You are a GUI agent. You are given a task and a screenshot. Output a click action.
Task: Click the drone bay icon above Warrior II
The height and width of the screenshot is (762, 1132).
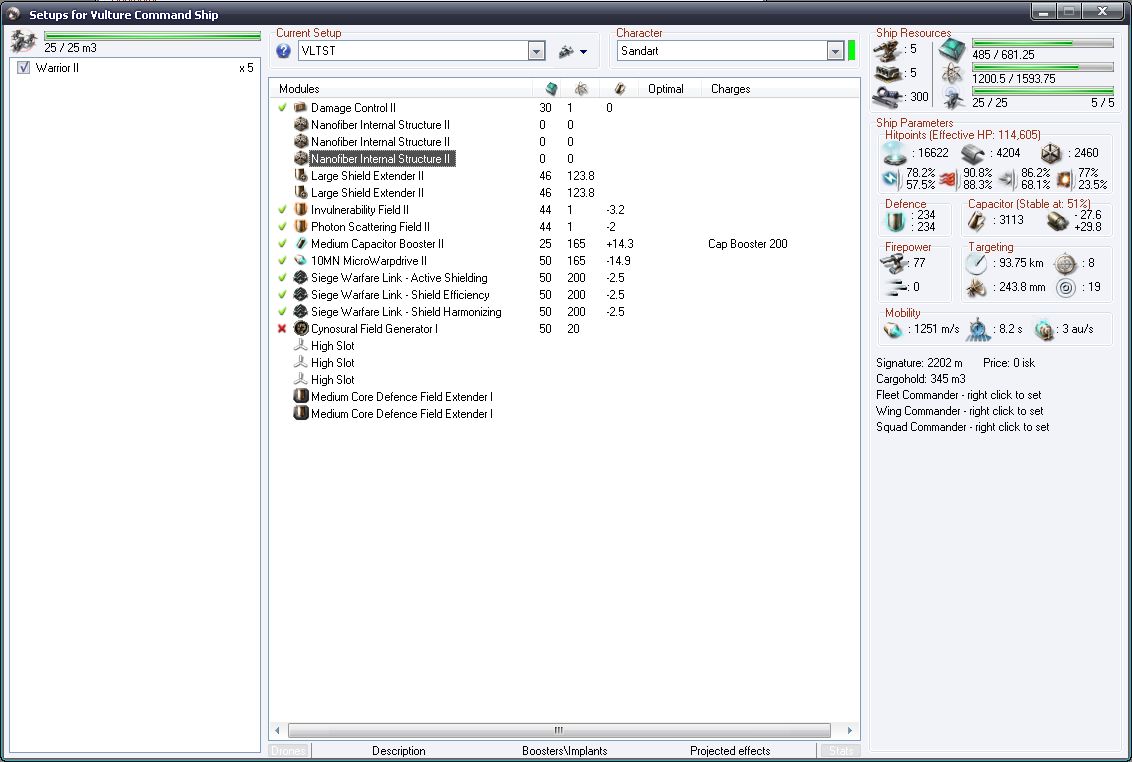[x=24, y=41]
